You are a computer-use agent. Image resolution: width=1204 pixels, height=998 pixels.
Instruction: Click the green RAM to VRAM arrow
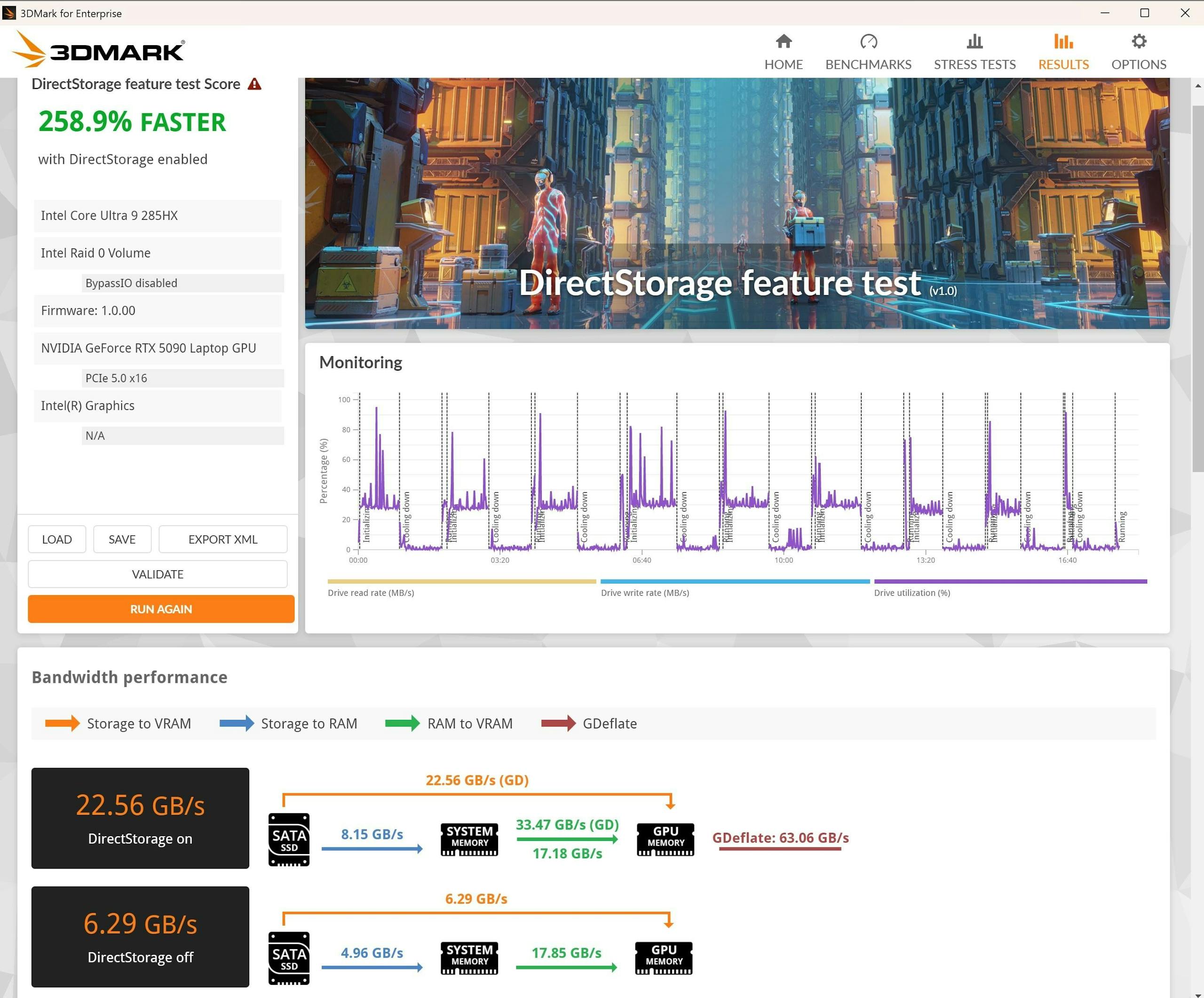(403, 723)
